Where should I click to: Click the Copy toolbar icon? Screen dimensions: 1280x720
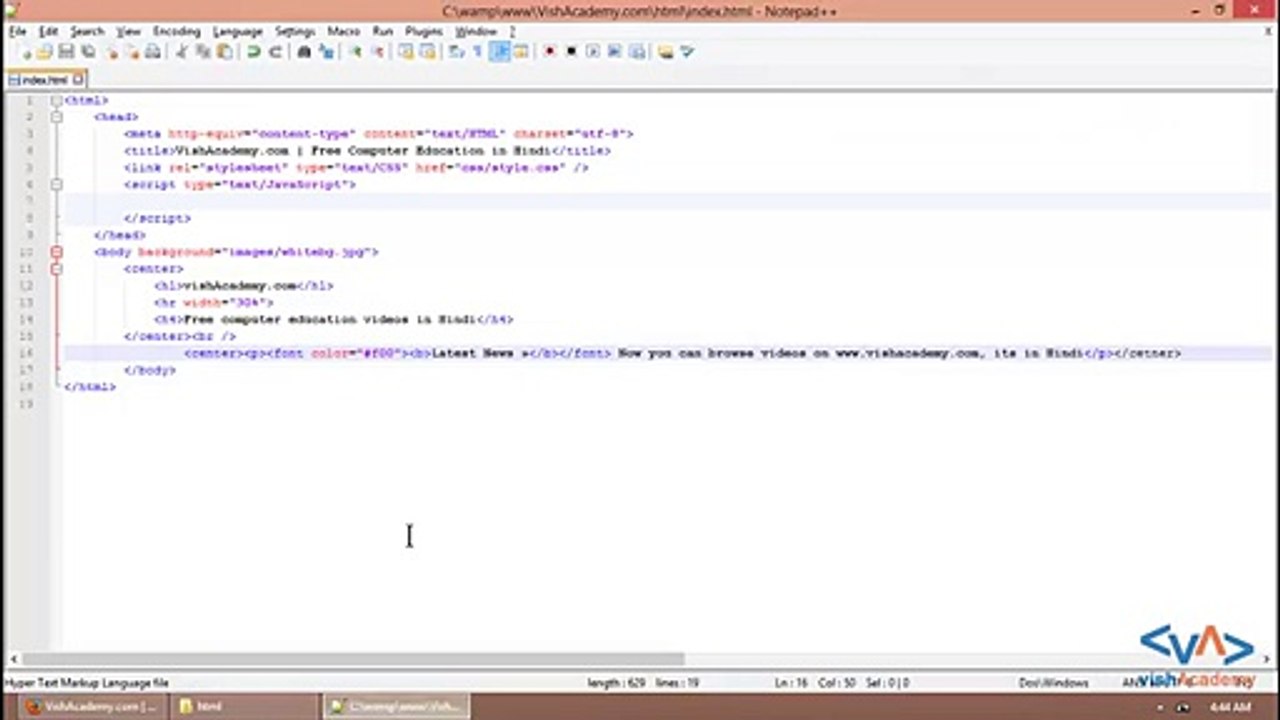[x=204, y=51]
